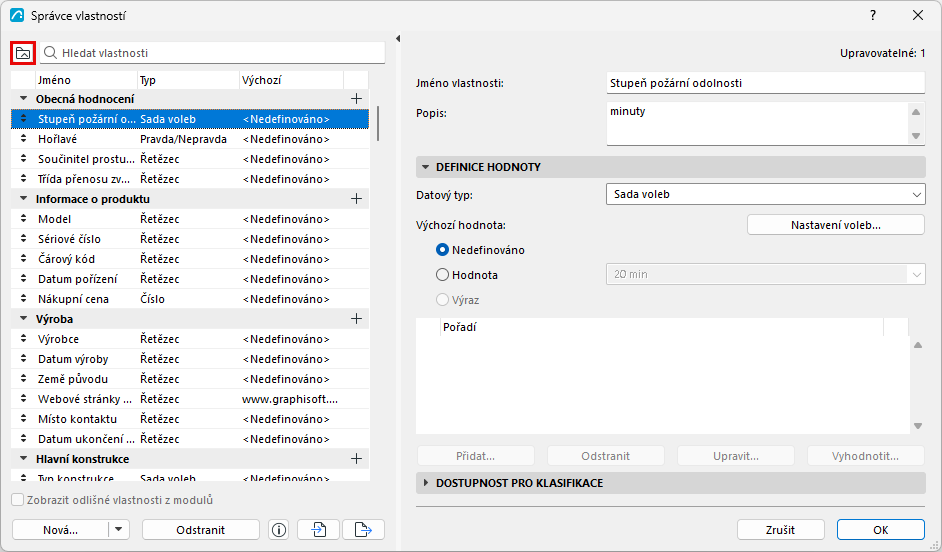Click the www.graphisoft default value cell

[290, 399]
